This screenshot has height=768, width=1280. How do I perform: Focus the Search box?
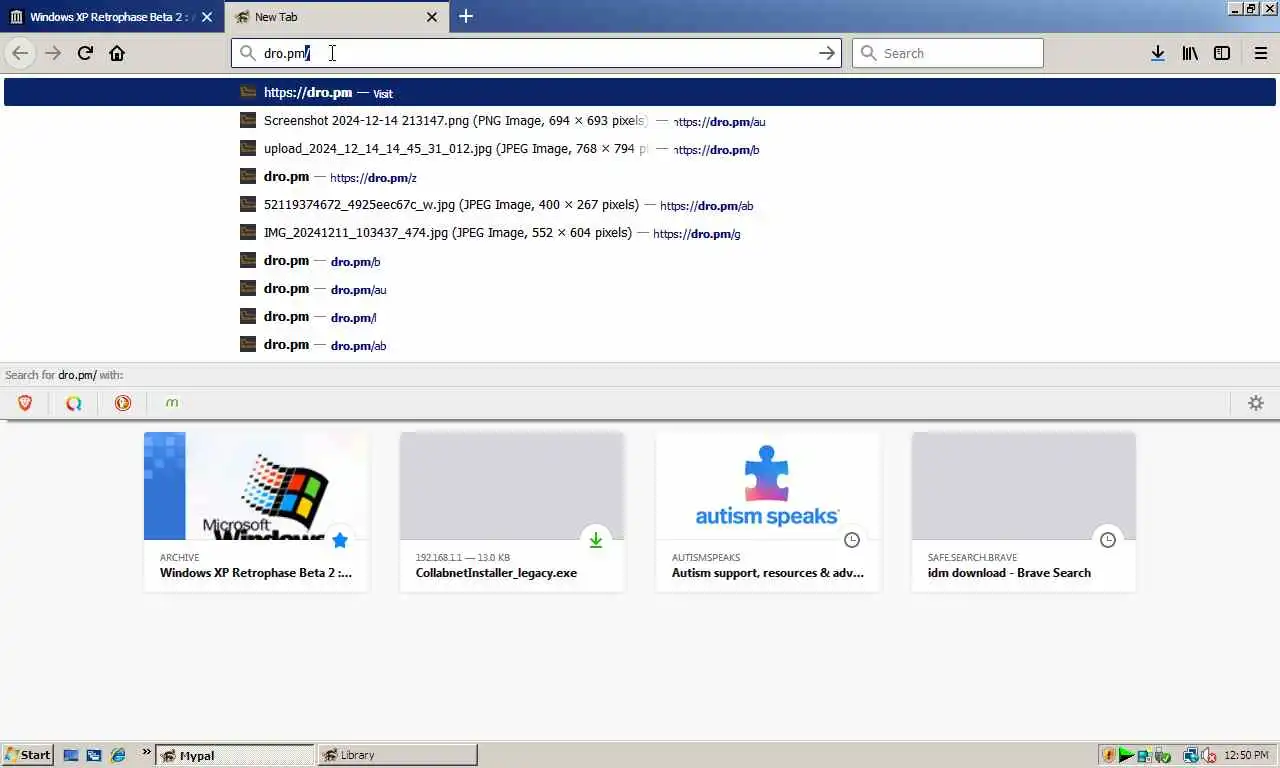tap(947, 53)
